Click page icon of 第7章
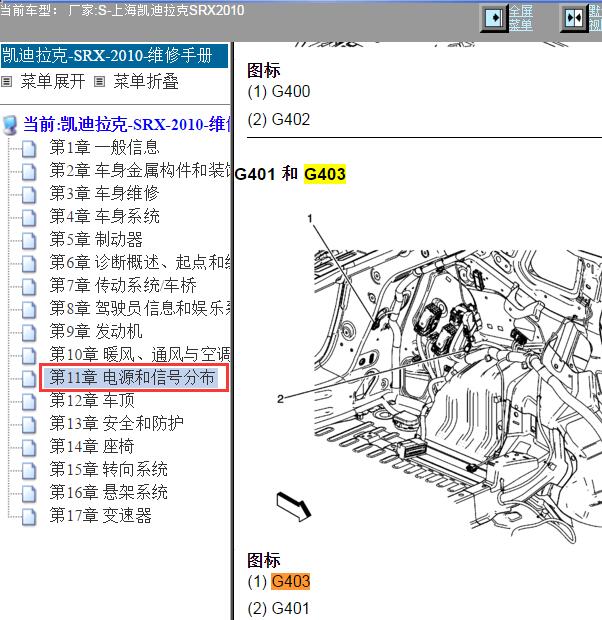 29,287
